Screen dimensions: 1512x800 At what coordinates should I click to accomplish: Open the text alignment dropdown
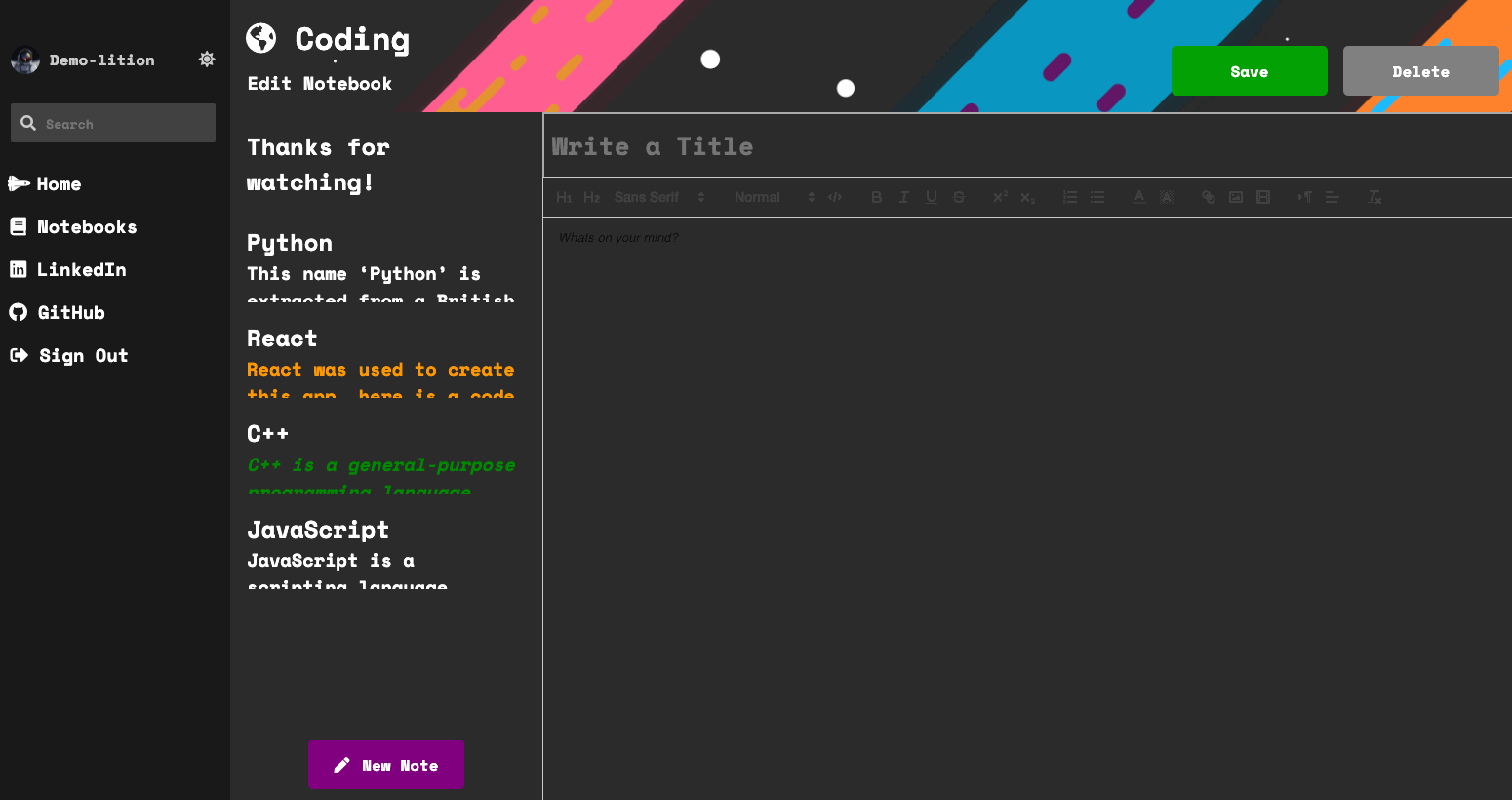(x=1333, y=197)
